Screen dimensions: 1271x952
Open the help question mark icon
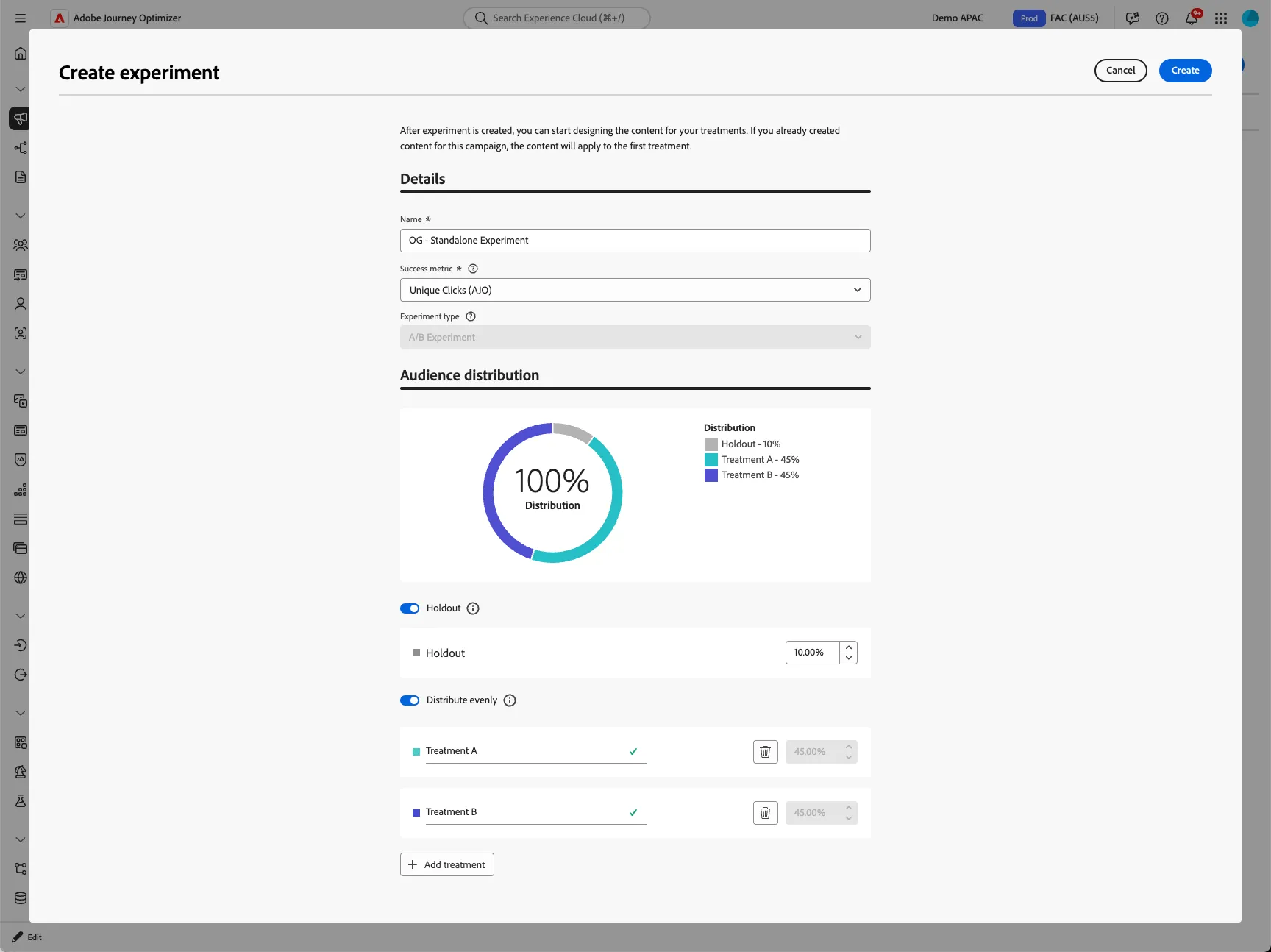[x=1162, y=18]
